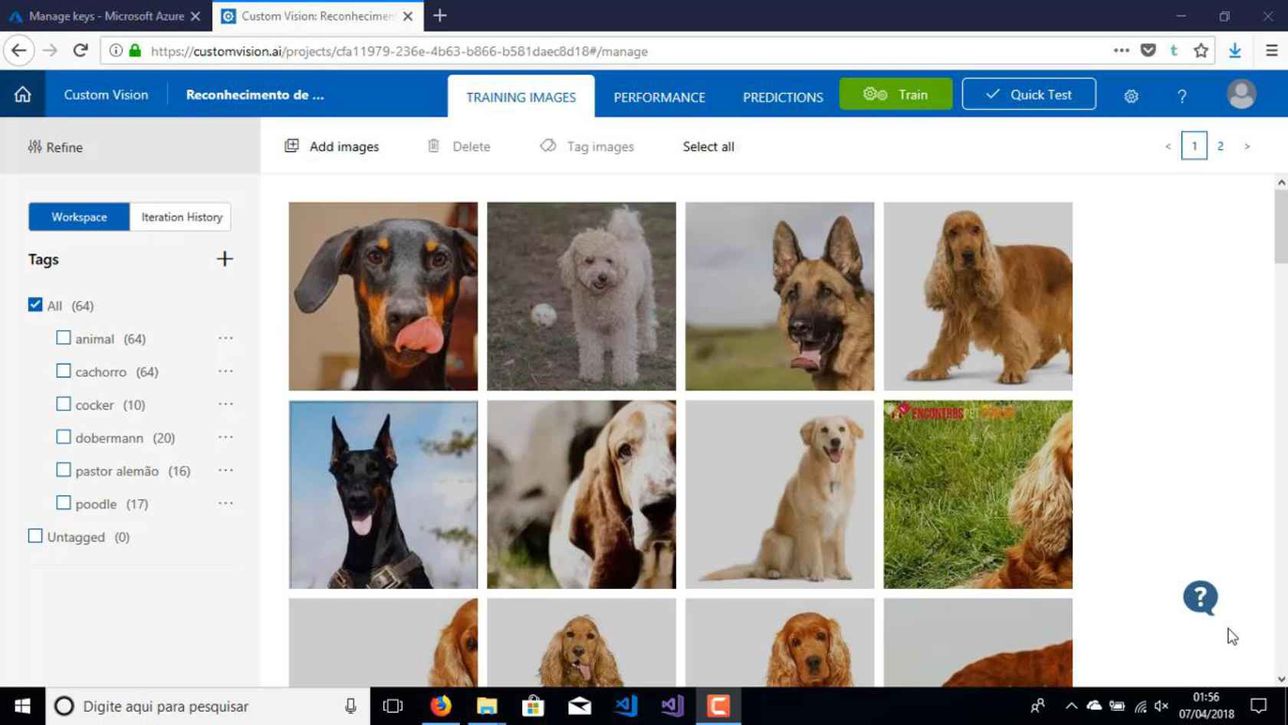Add a new tag with plus icon
1288x725 pixels.
225,259
